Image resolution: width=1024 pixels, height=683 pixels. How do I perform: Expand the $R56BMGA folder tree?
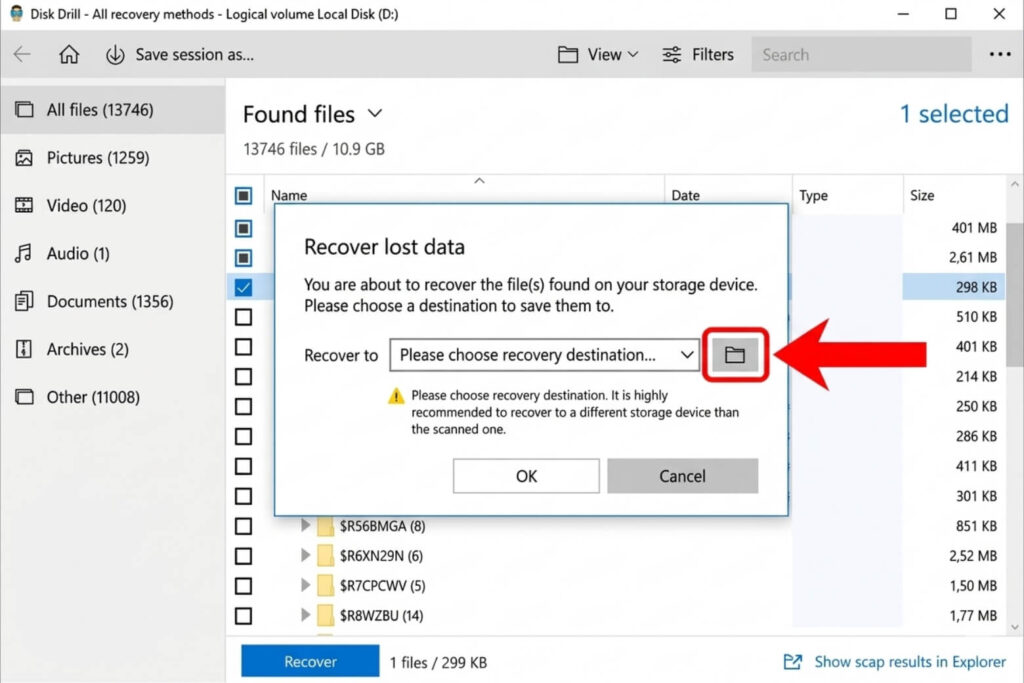click(x=306, y=526)
